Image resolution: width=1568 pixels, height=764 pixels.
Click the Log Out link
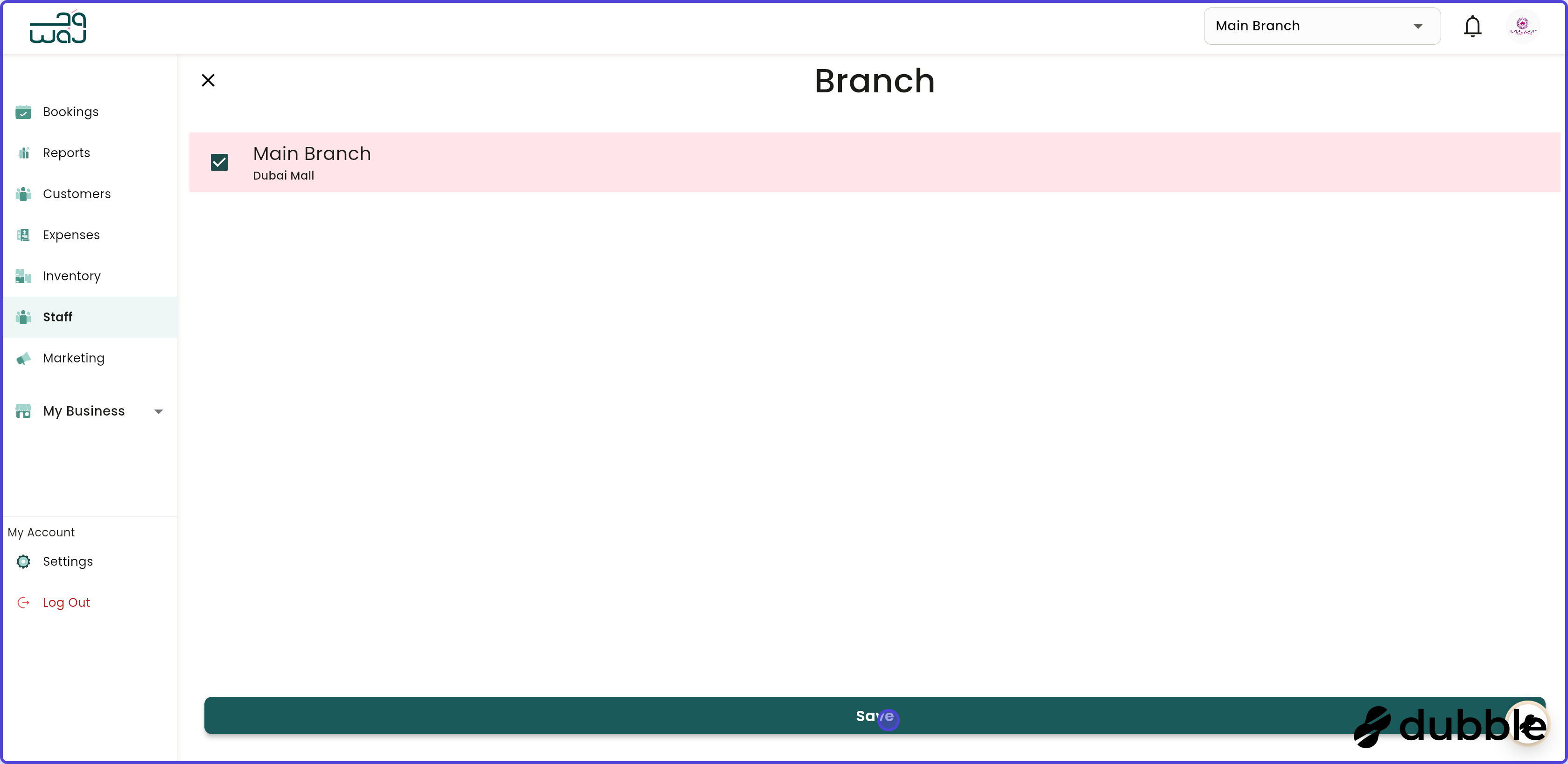(x=66, y=603)
